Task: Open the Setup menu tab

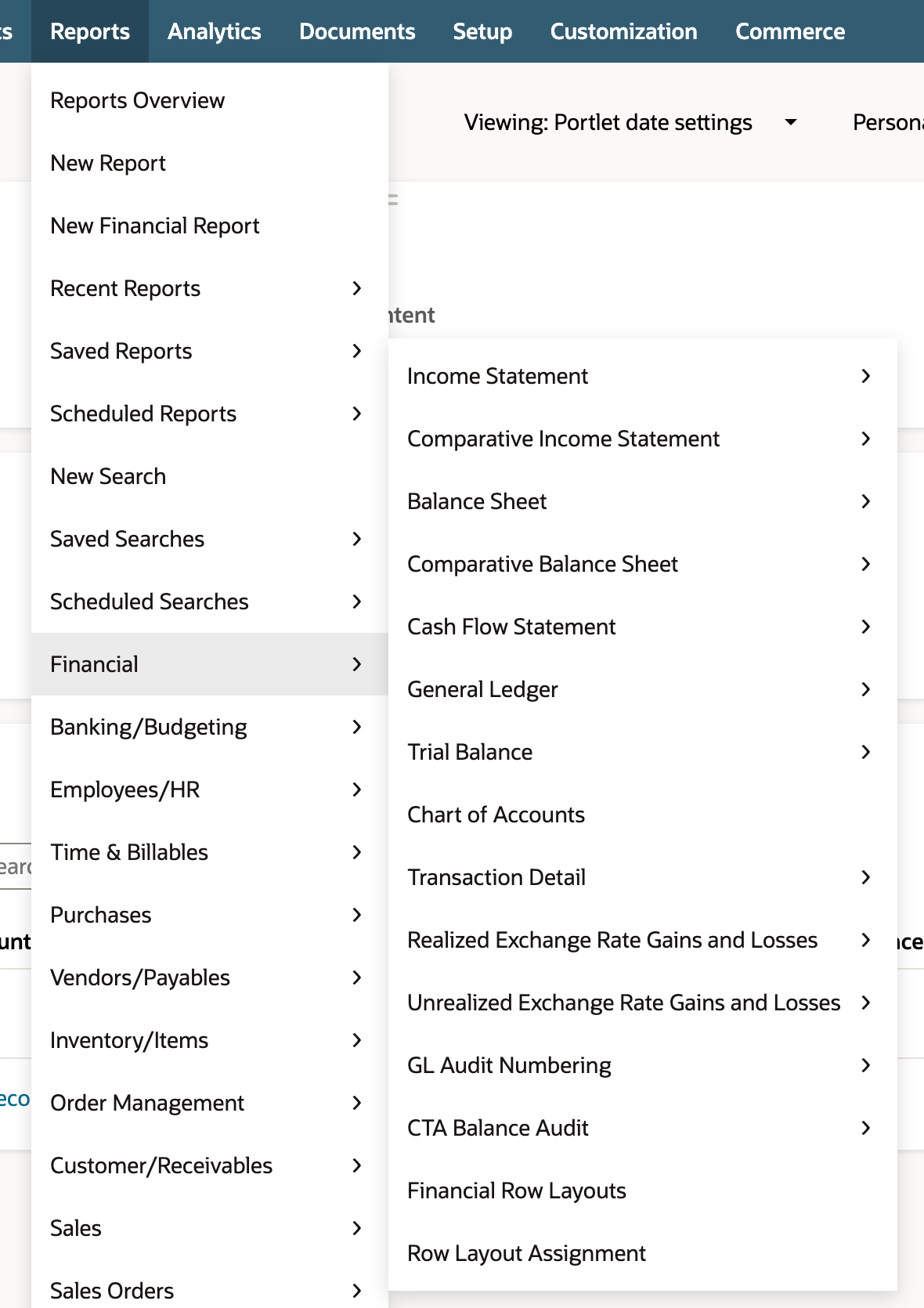Action: 482,31
